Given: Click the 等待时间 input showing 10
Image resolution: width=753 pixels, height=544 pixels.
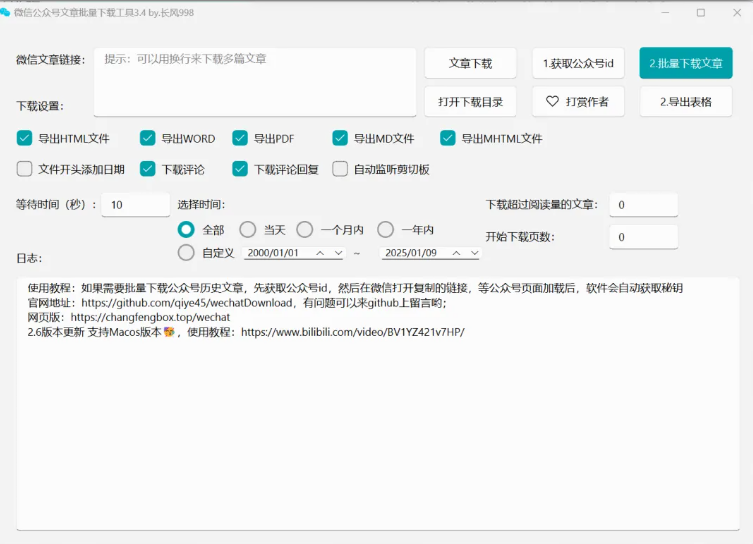Looking at the screenshot, I should click(x=135, y=205).
